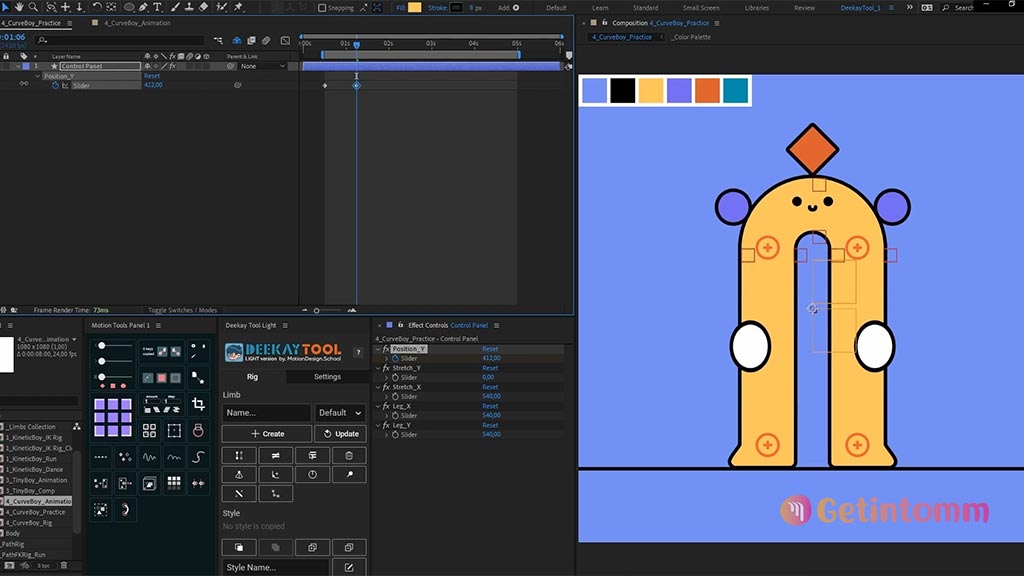Switch to the Small Screen workspace
1024x576 pixels.
[x=701, y=8]
